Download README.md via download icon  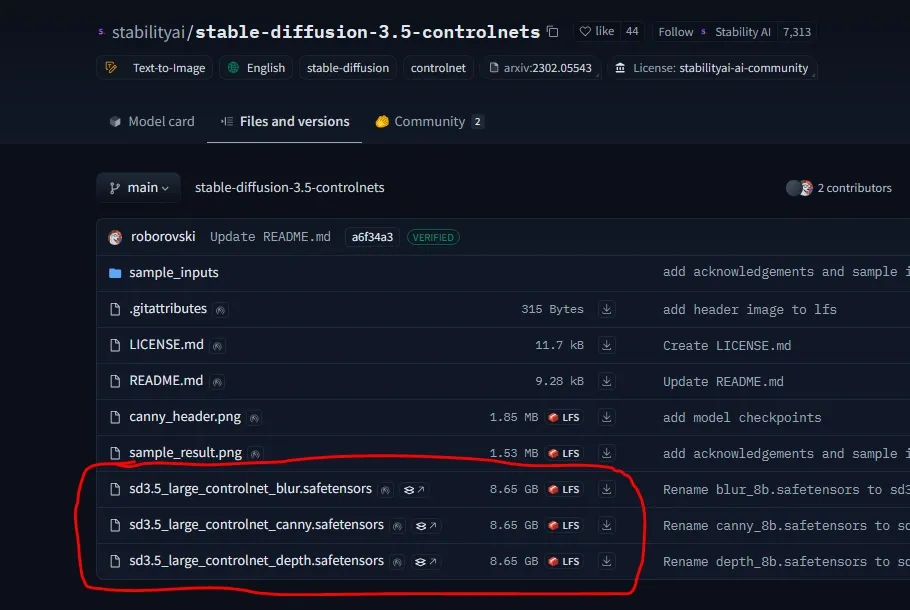606,381
